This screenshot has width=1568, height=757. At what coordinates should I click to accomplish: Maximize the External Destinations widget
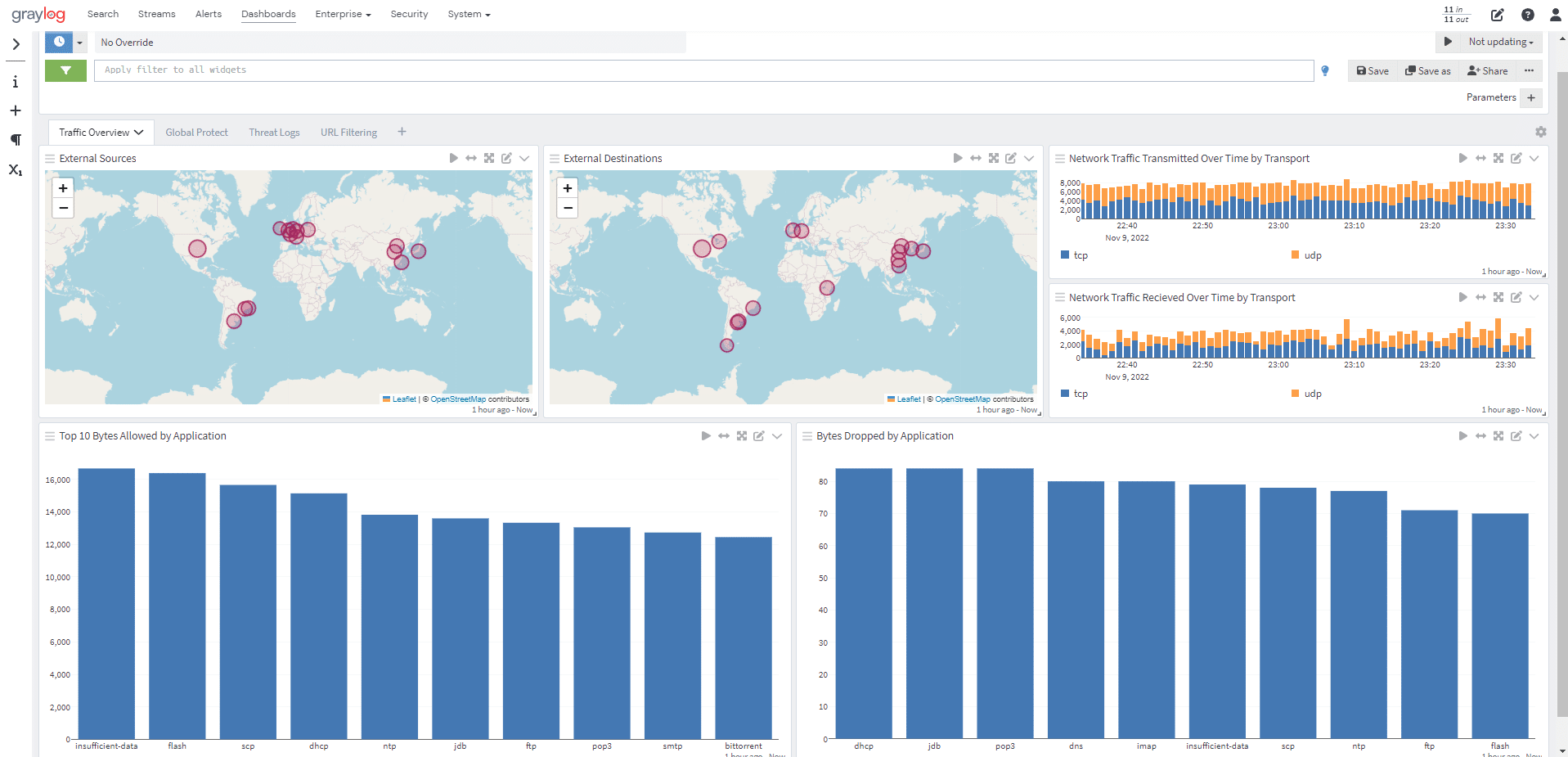coord(993,158)
